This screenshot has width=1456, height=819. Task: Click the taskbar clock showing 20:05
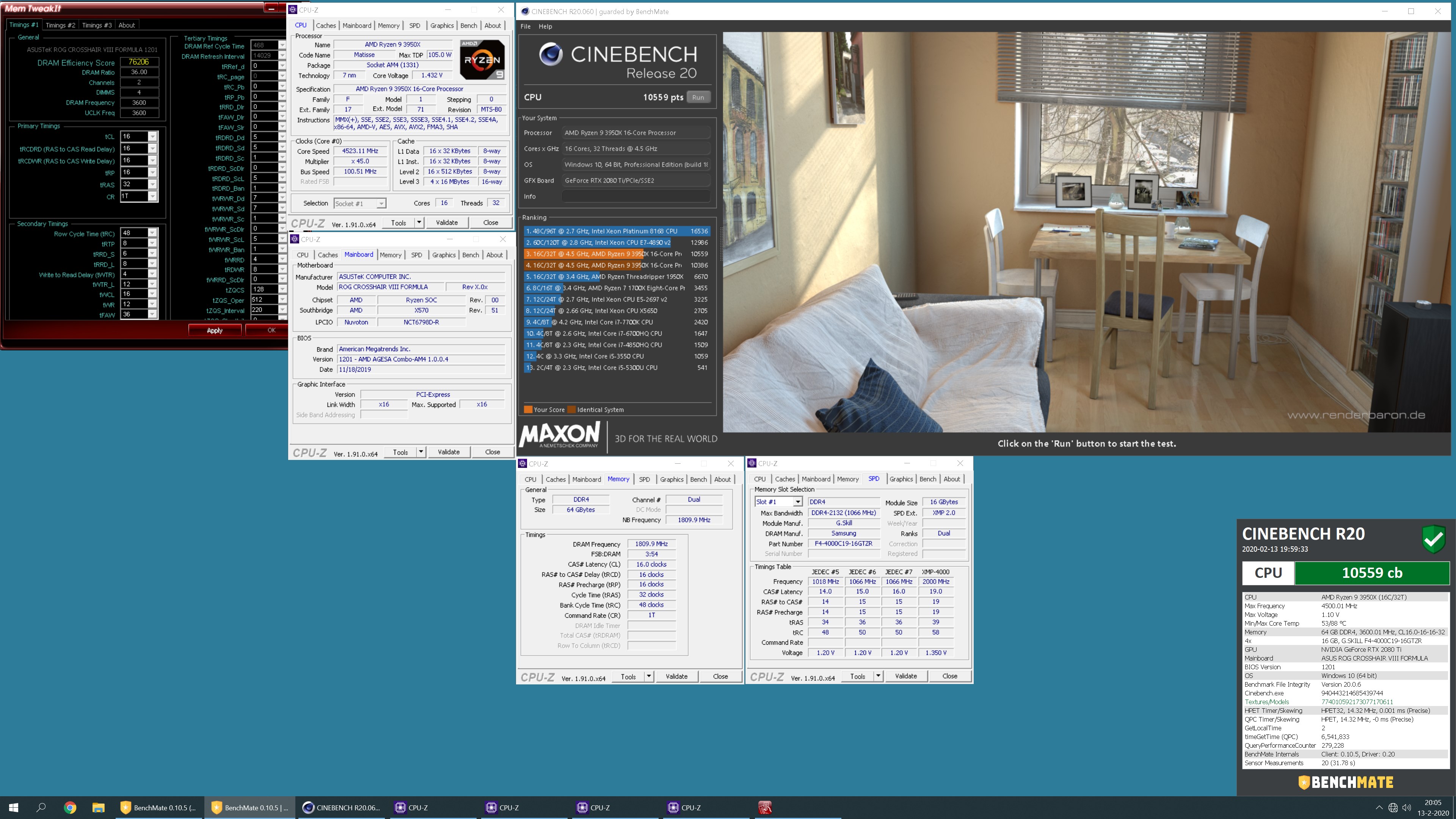(x=1433, y=808)
